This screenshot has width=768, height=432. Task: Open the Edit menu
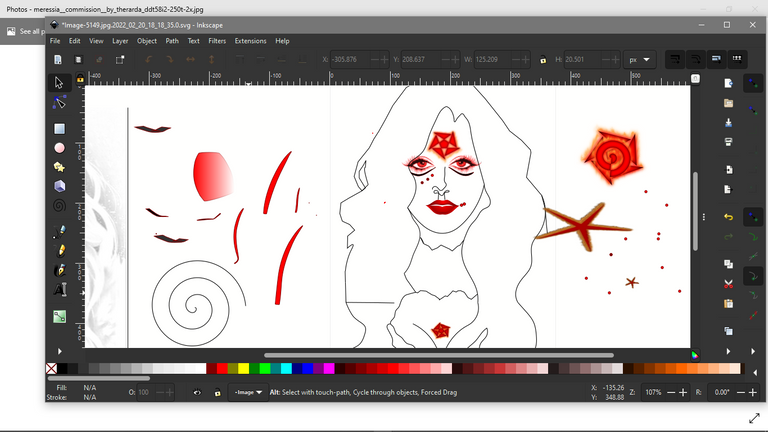tap(74, 41)
